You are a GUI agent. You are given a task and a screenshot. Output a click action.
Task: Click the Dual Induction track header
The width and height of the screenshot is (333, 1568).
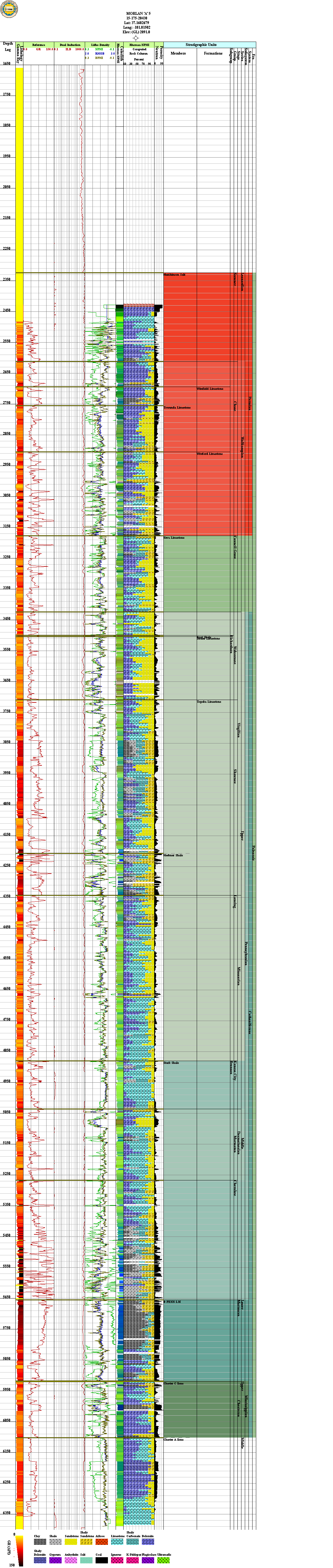tap(70, 45)
